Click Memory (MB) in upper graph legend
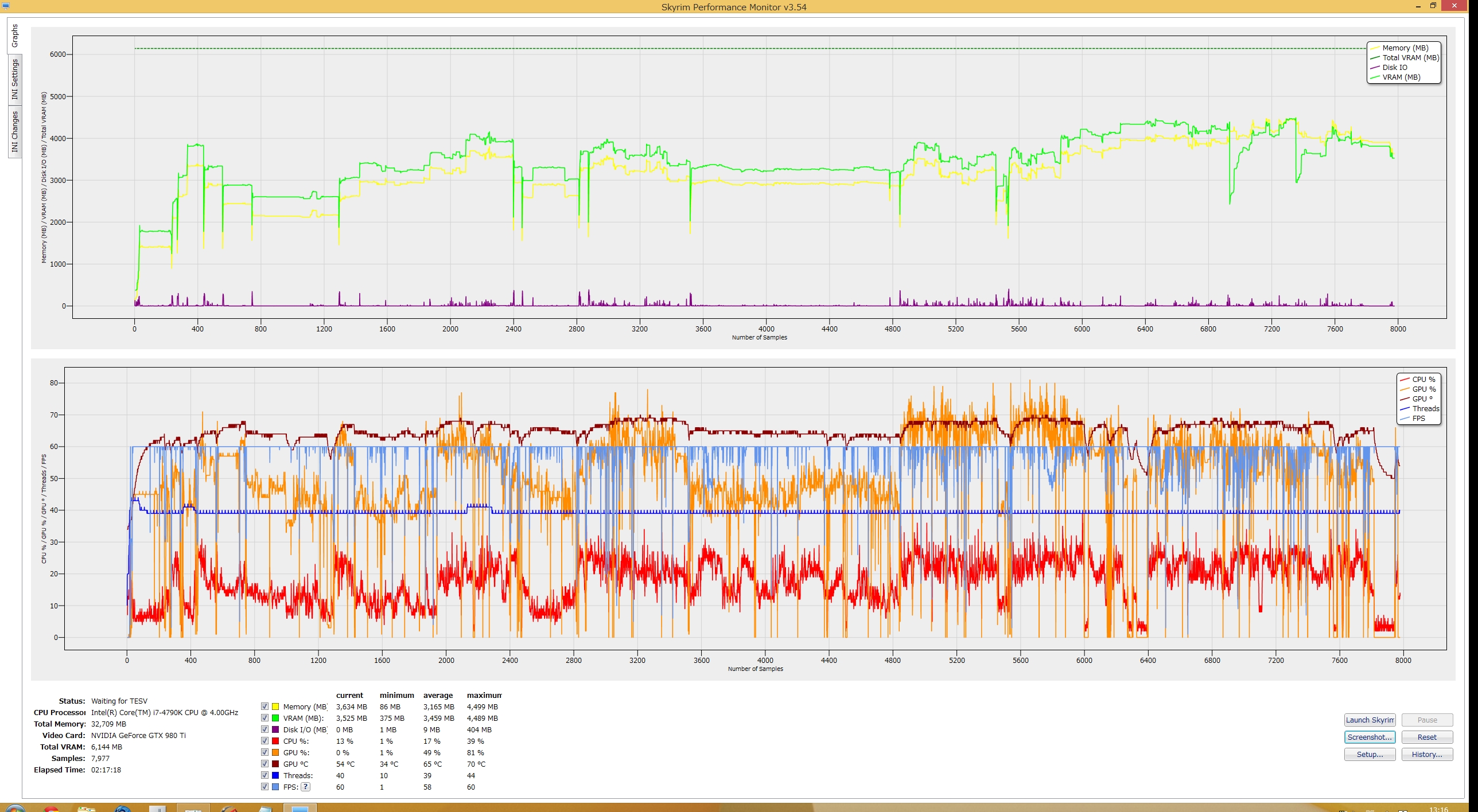 point(1405,48)
